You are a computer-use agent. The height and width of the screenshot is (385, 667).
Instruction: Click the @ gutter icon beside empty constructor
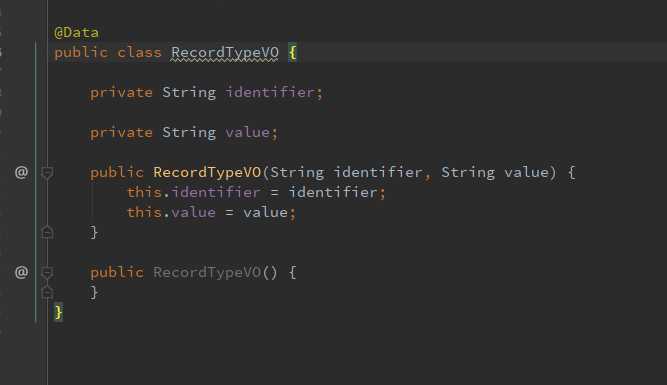tap(21, 272)
